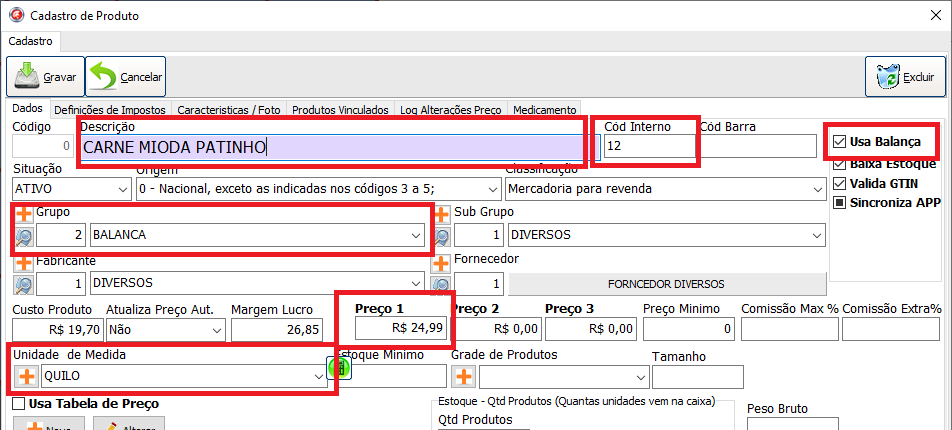Search Fornecedor using the magnifier icon
The image size is (952, 430).
(441, 285)
